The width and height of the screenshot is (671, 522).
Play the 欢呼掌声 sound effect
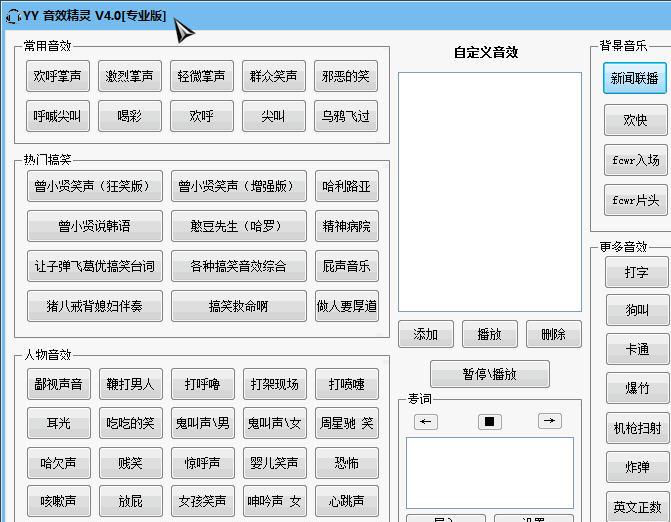(58, 76)
